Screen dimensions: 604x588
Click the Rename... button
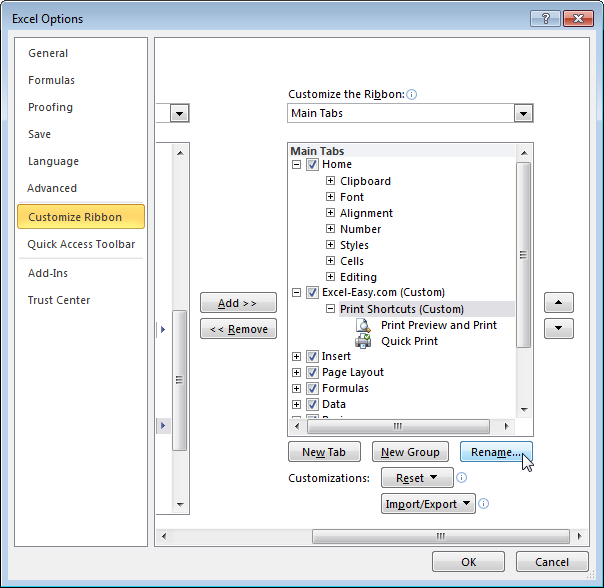click(x=496, y=452)
